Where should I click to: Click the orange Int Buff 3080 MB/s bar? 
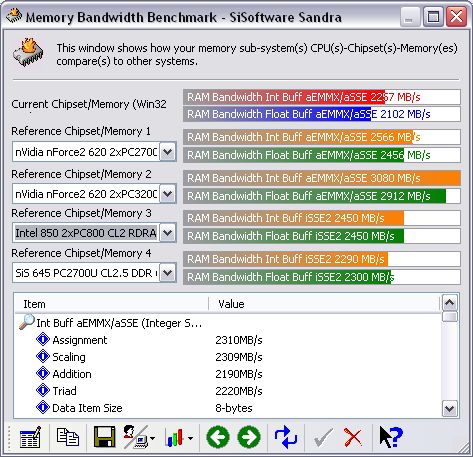tap(322, 178)
